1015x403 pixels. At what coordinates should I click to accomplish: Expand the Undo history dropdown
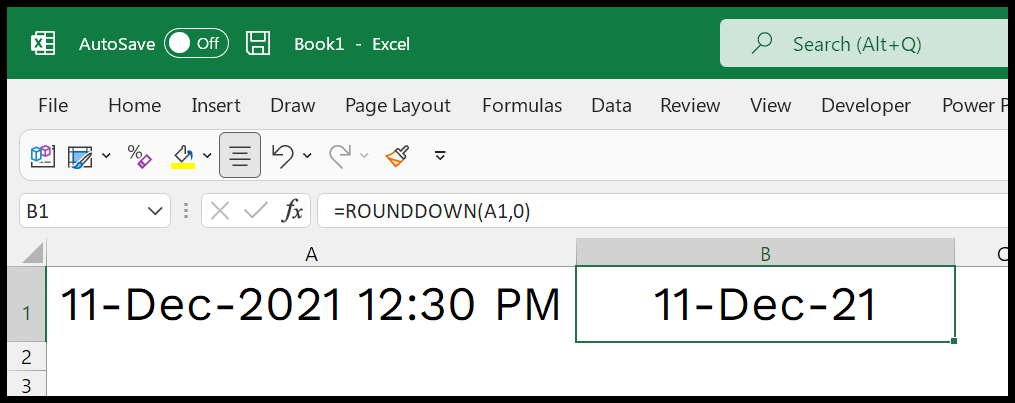point(307,155)
